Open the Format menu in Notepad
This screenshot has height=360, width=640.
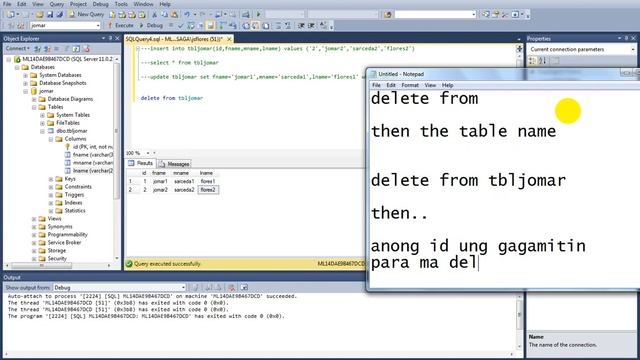pos(410,85)
